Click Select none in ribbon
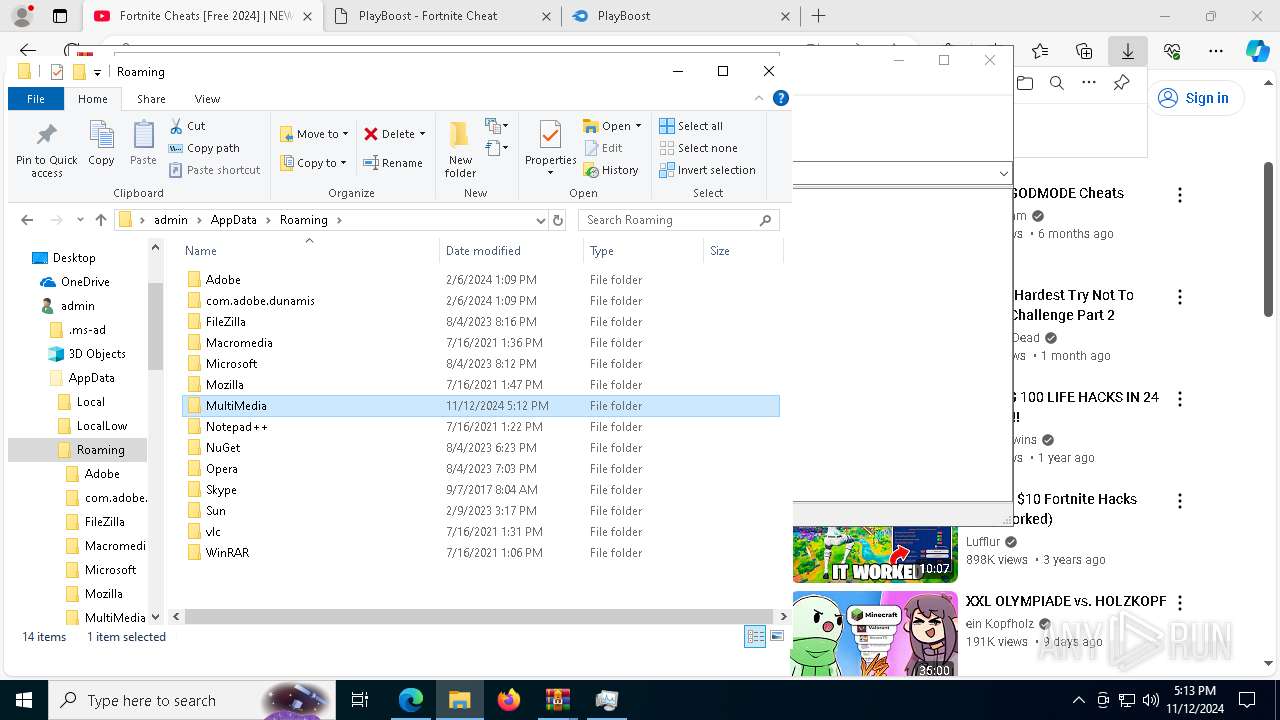 point(698,148)
